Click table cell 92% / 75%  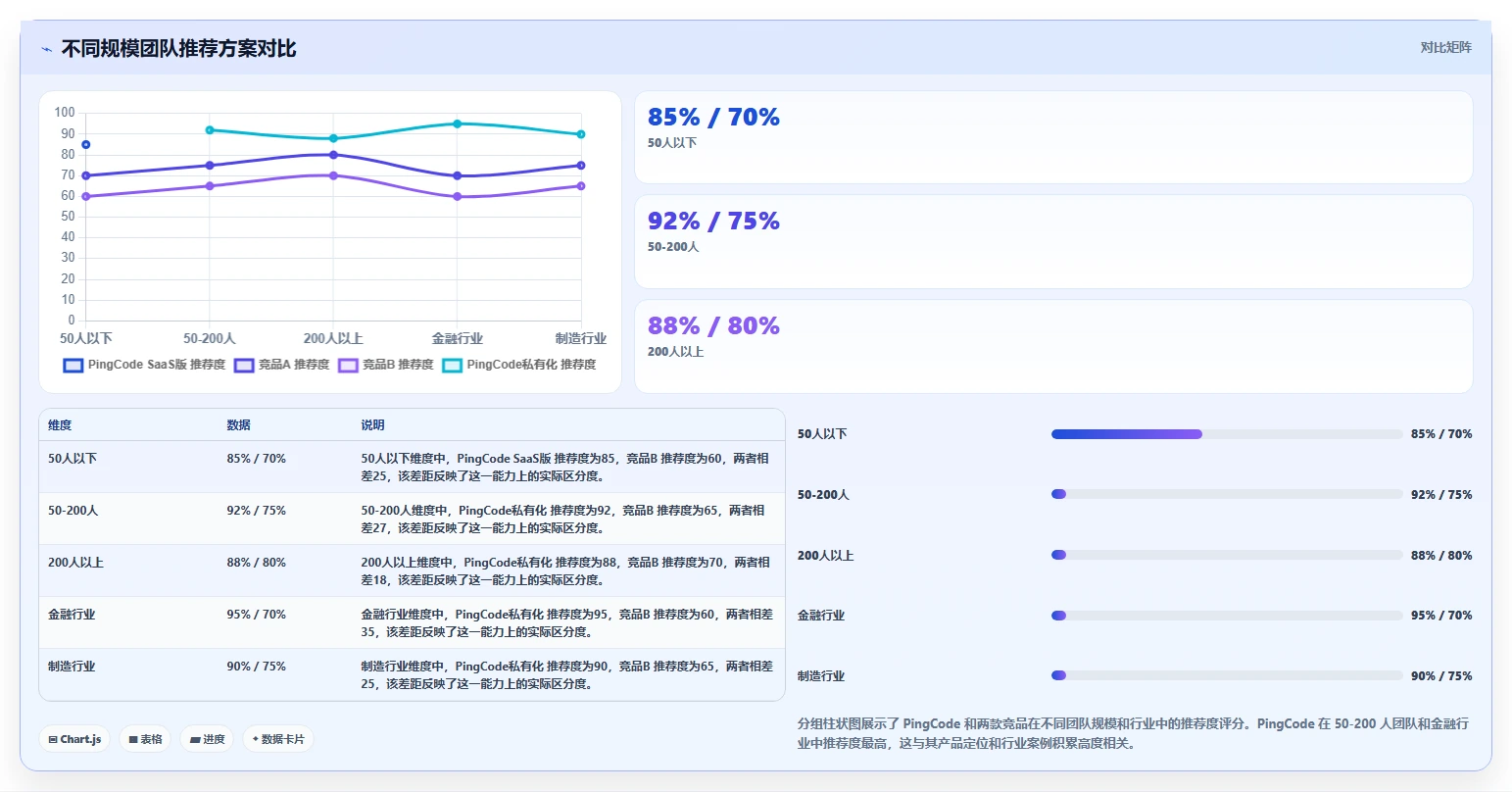[x=256, y=511]
